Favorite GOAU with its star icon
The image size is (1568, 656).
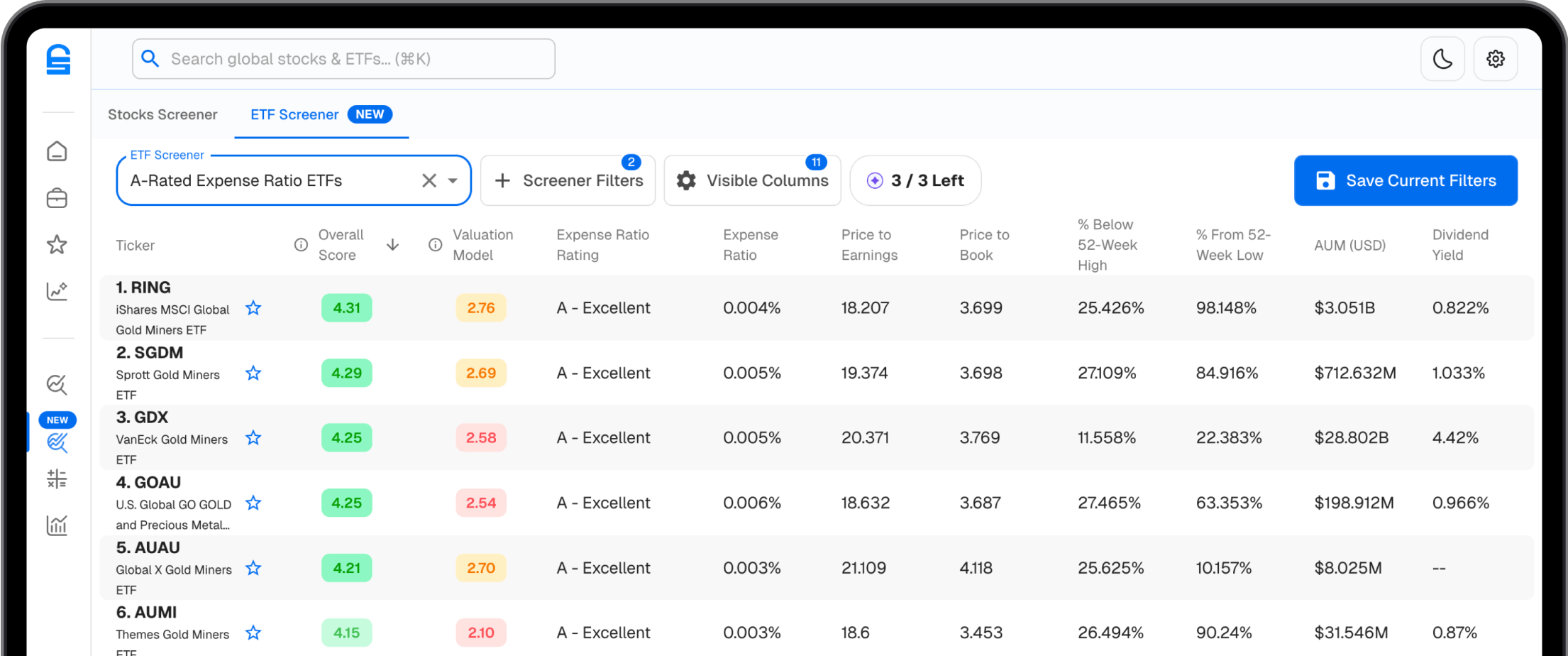coord(253,503)
